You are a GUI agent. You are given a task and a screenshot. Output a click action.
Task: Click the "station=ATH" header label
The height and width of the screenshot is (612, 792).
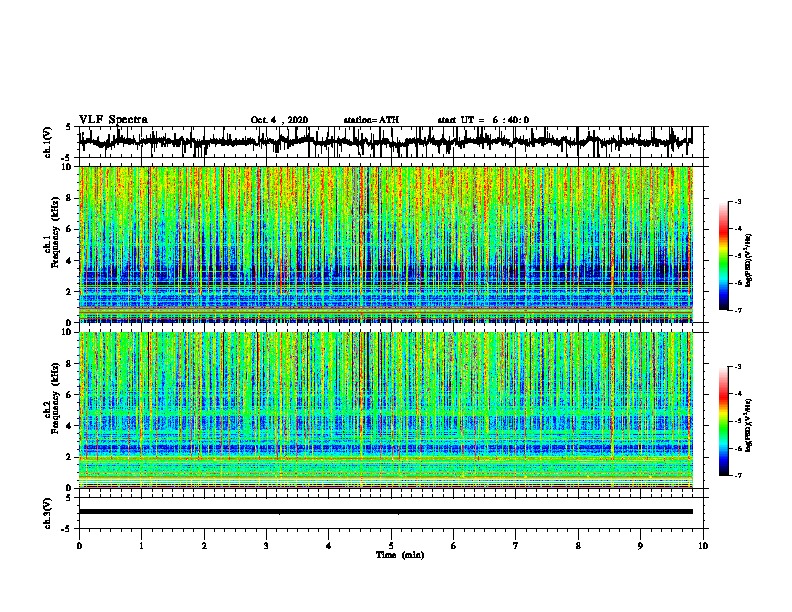[x=371, y=120]
